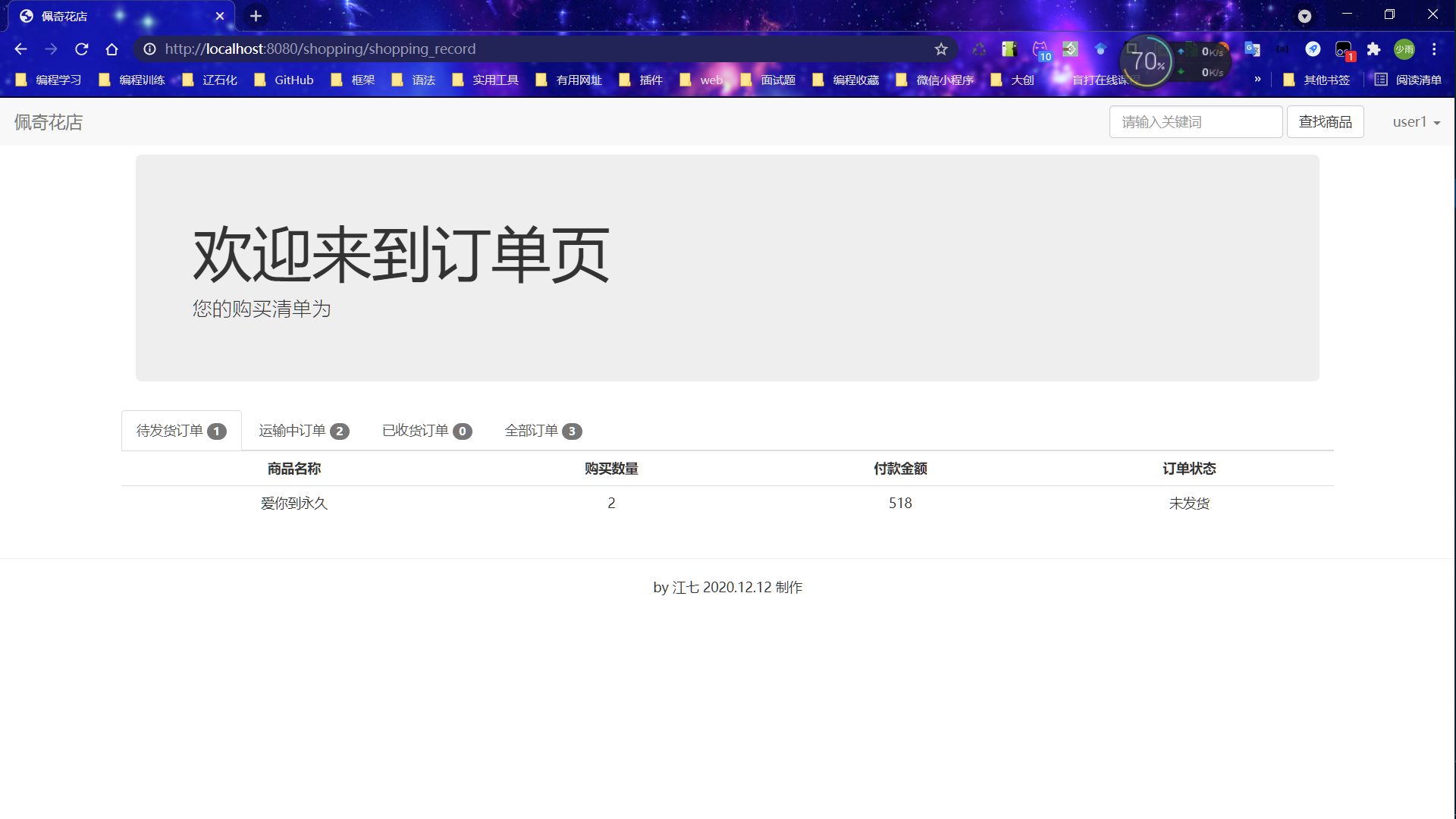Switch to the 已收货订单 tab
The width and height of the screenshot is (1456, 819).
point(427,431)
